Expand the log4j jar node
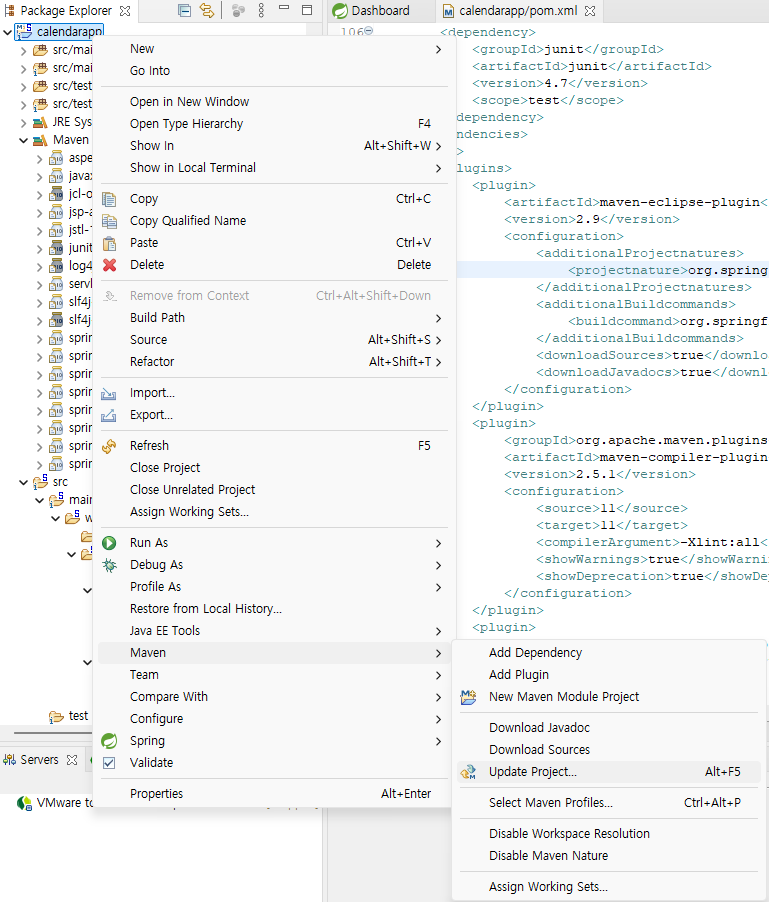This screenshot has width=769, height=902. coord(39,266)
